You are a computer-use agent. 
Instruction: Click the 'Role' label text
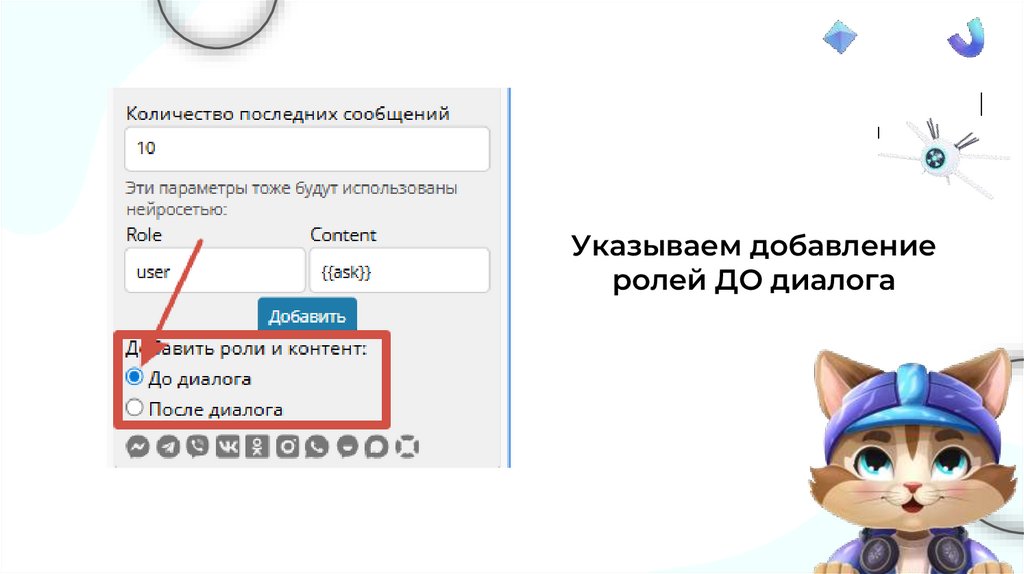(x=144, y=234)
